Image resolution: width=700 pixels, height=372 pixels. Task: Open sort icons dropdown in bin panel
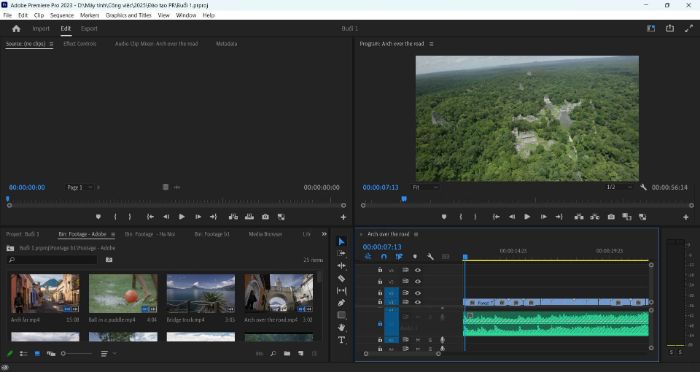[x=108, y=354]
